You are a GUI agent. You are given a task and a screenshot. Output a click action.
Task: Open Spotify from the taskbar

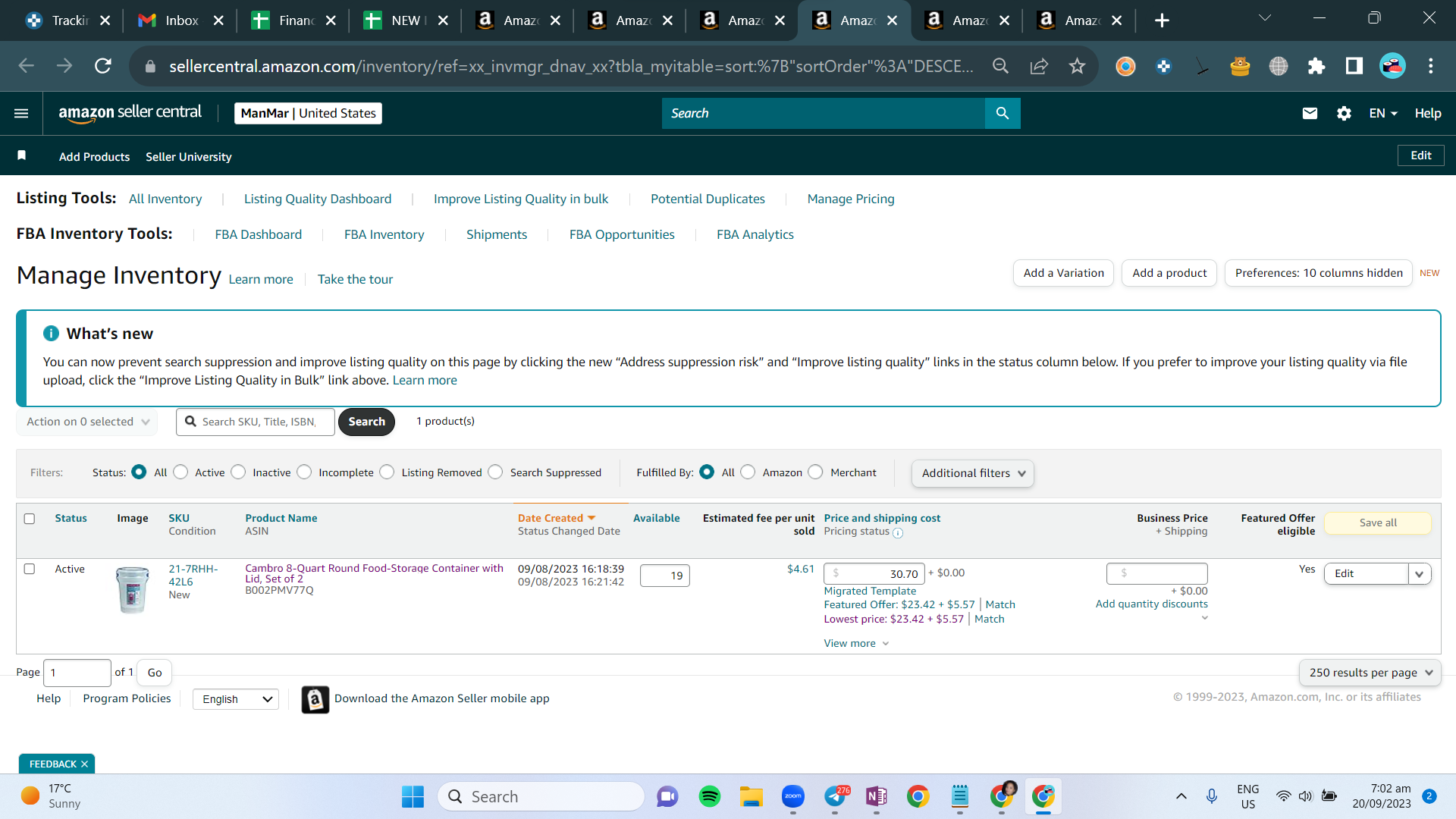(x=710, y=796)
